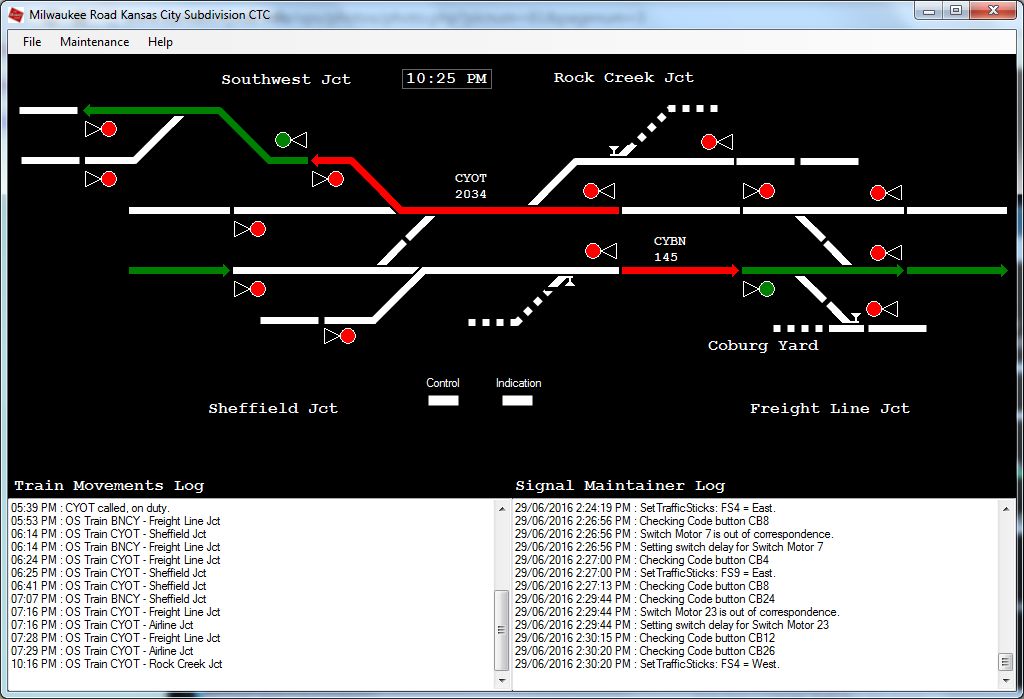
Task: Click switch marker above Coburg Yard track
Action: [854, 317]
